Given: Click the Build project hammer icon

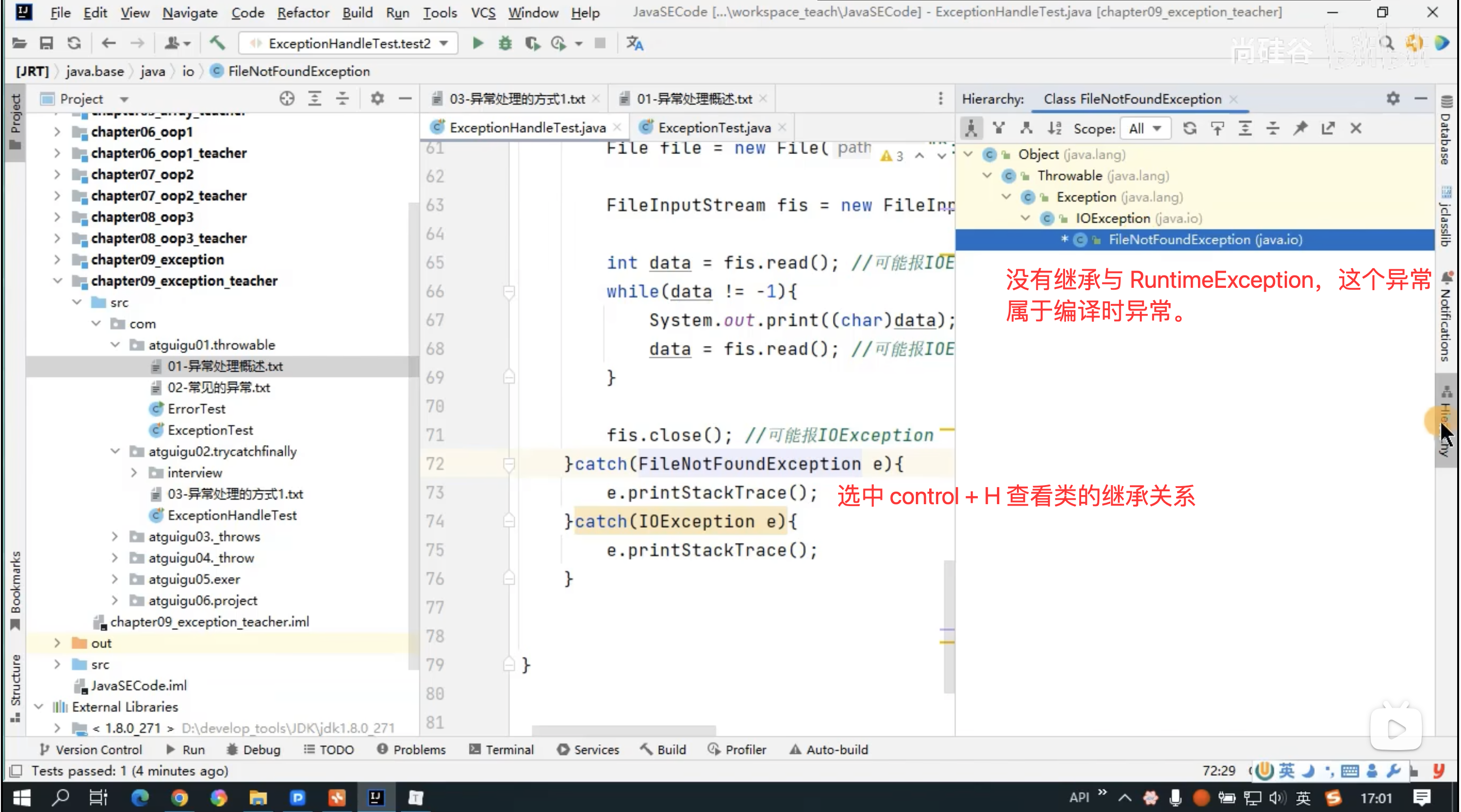Looking at the screenshot, I should coord(217,43).
